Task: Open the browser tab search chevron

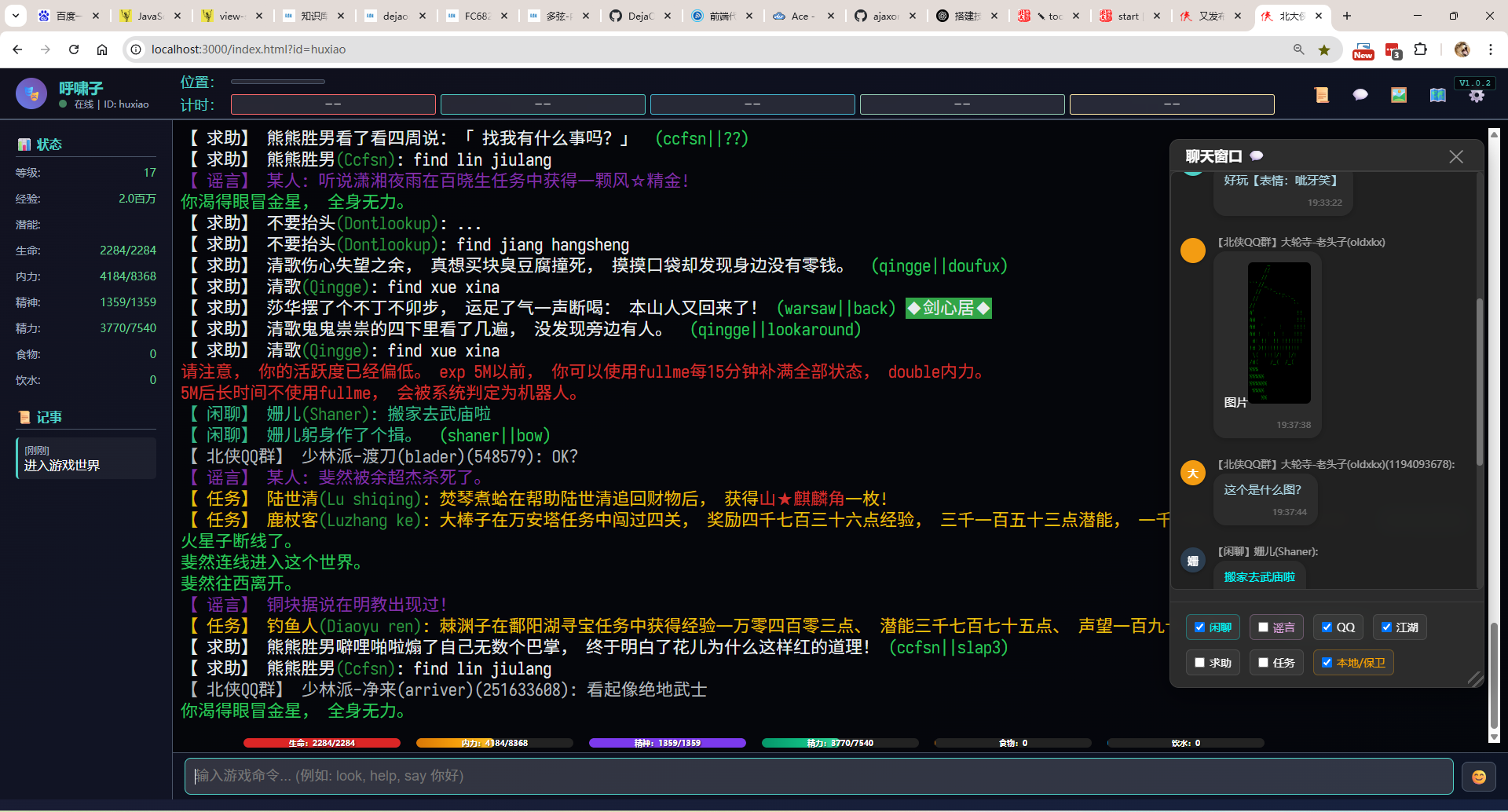Action: point(16,15)
